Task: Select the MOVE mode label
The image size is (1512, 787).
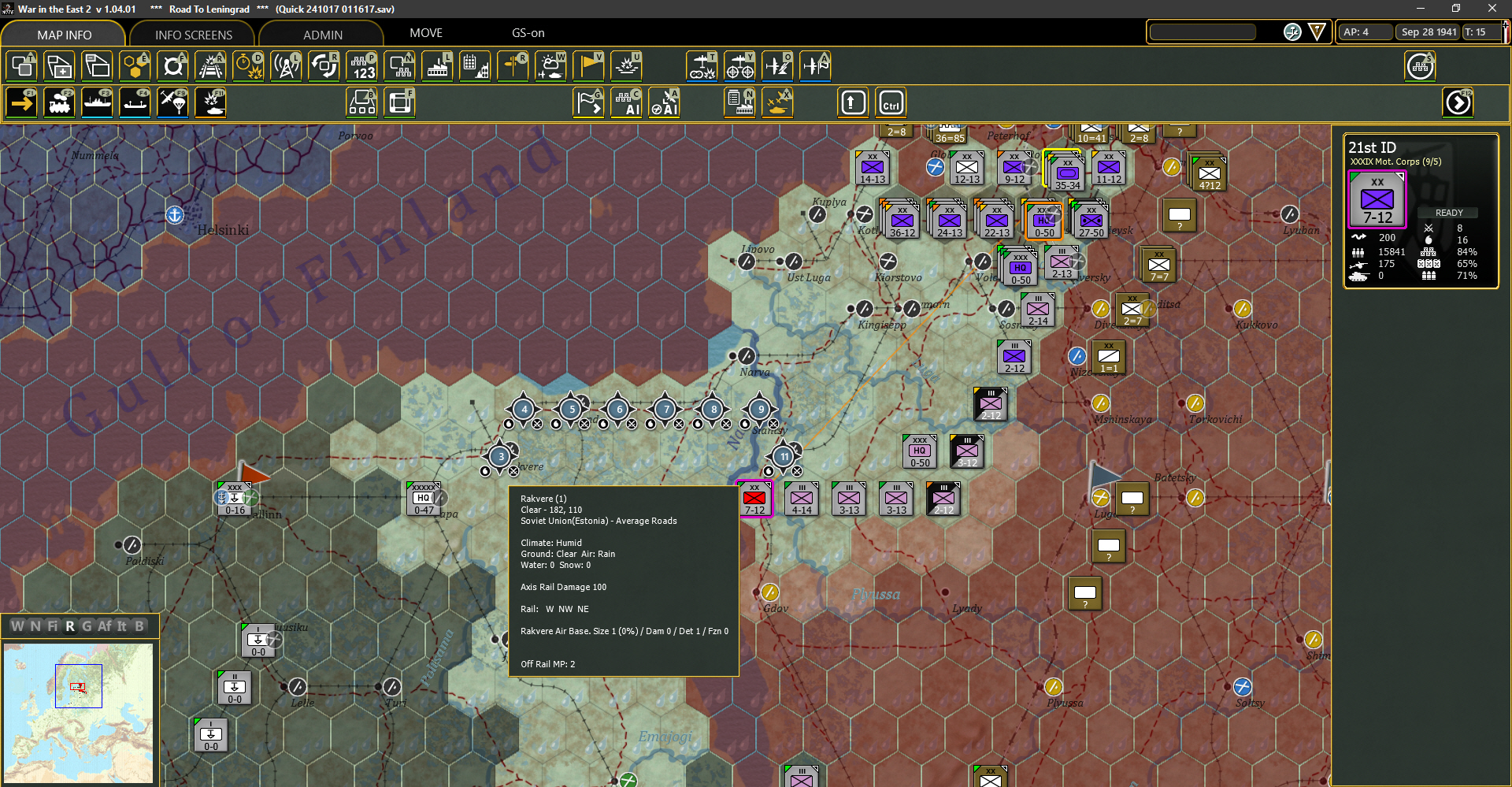Action: click(426, 33)
